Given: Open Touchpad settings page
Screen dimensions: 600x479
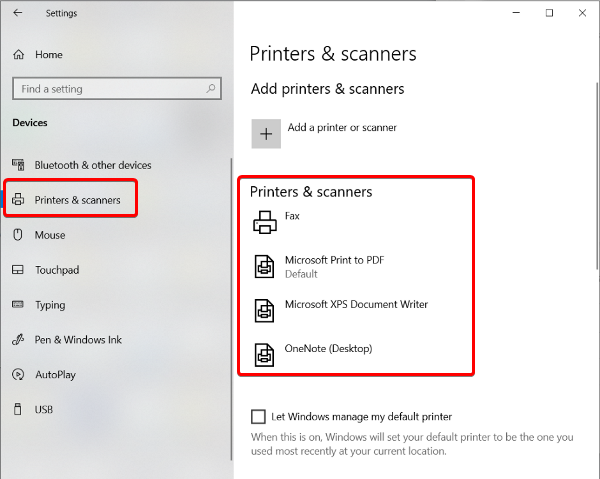Looking at the screenshot, I should pos(56,270).
